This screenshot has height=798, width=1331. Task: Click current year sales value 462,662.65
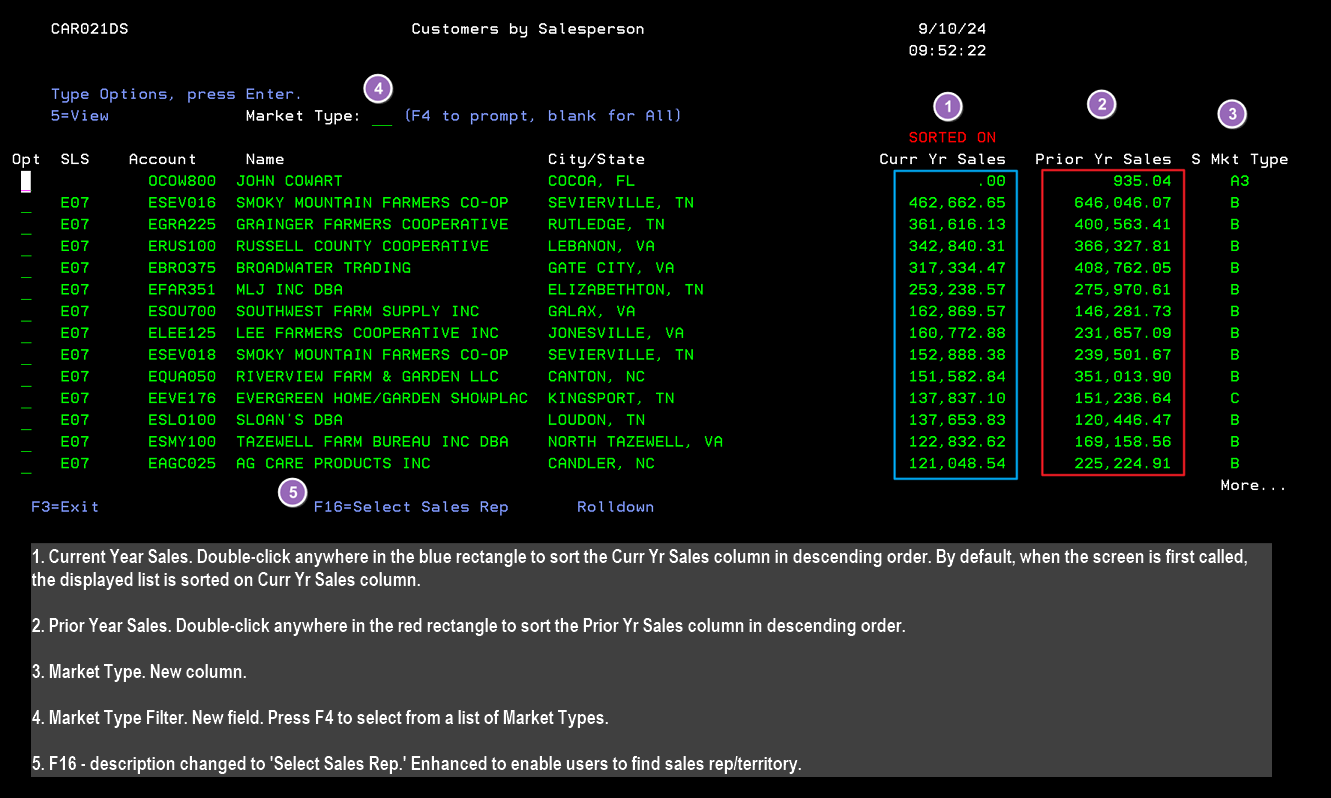pyautogui.click(x=957, y=203)
